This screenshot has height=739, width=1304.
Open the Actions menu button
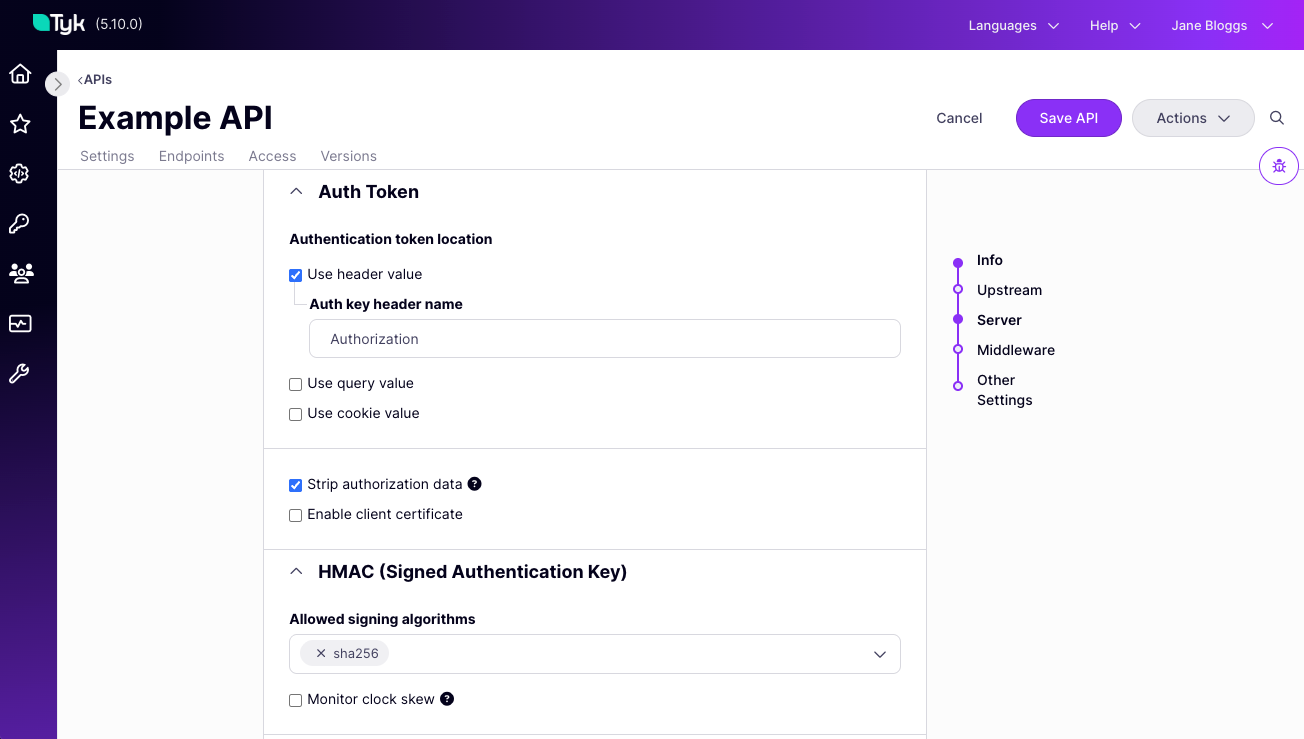coord(1192,117)
